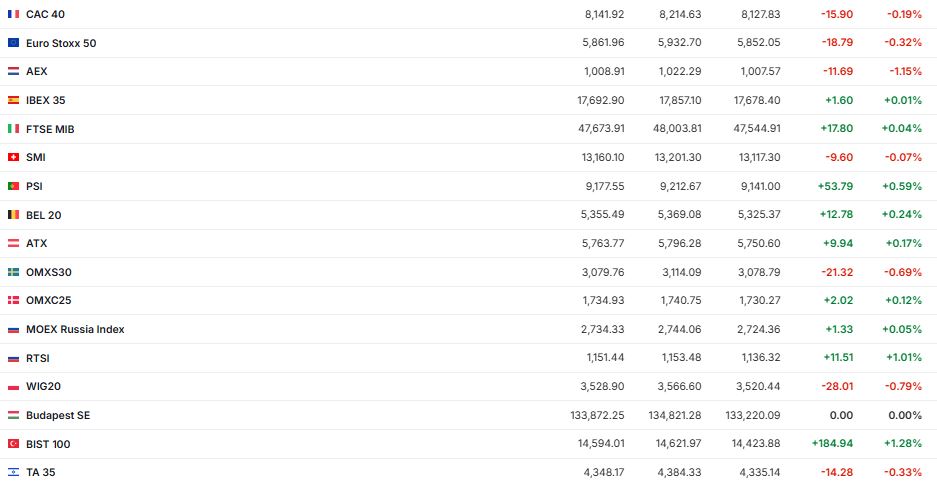Open the OMXC25 index link
The image size is (937, 483).
point(48,300)
